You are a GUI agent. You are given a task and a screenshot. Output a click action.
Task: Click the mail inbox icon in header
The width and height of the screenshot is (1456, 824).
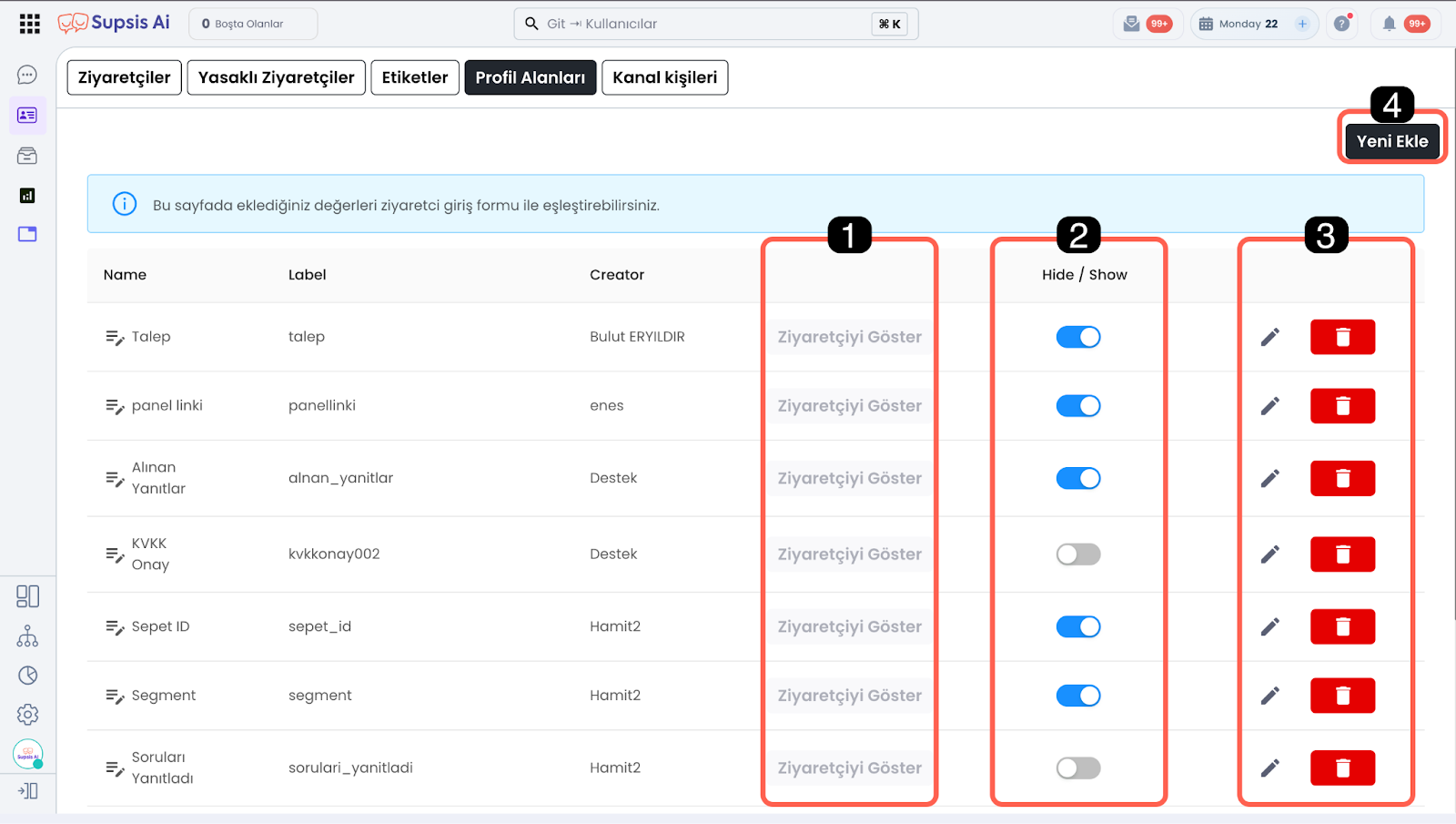coord(1131,24)
